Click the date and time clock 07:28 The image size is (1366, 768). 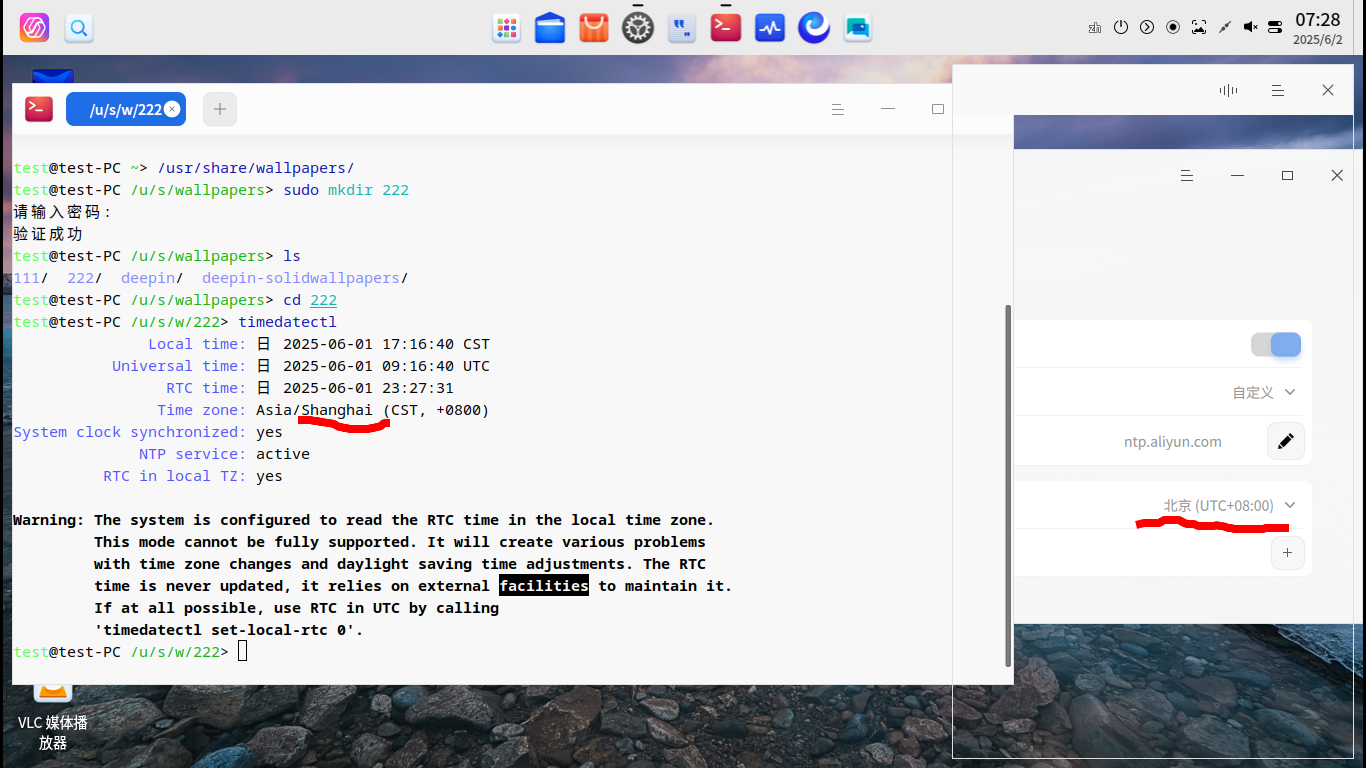pos(1317,28)
